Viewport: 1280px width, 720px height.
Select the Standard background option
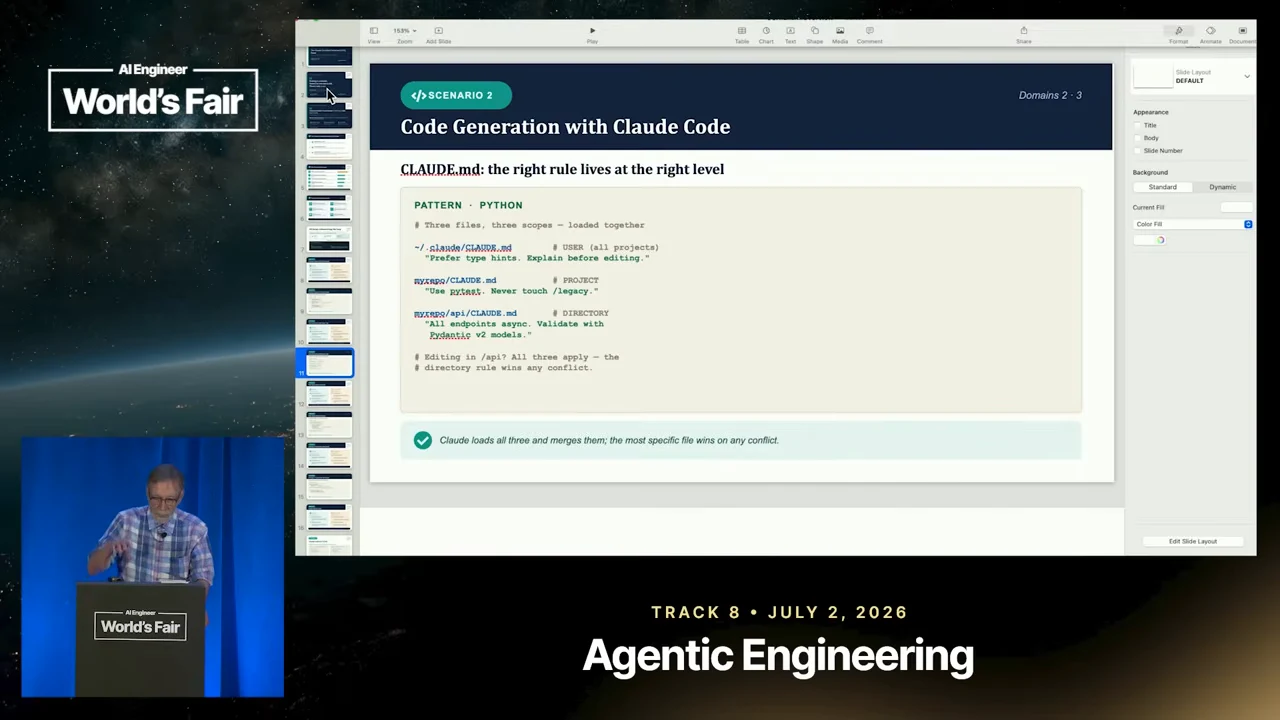point(1162,187)
